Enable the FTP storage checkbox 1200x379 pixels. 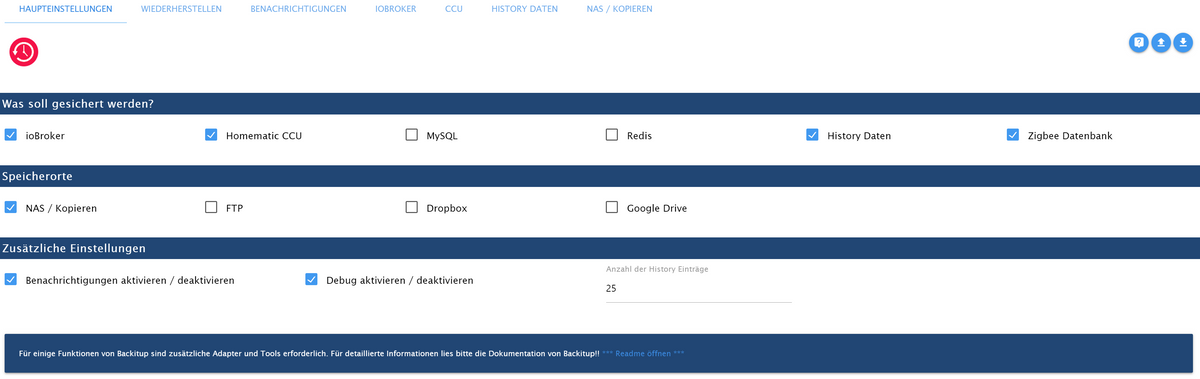[211, 208]
